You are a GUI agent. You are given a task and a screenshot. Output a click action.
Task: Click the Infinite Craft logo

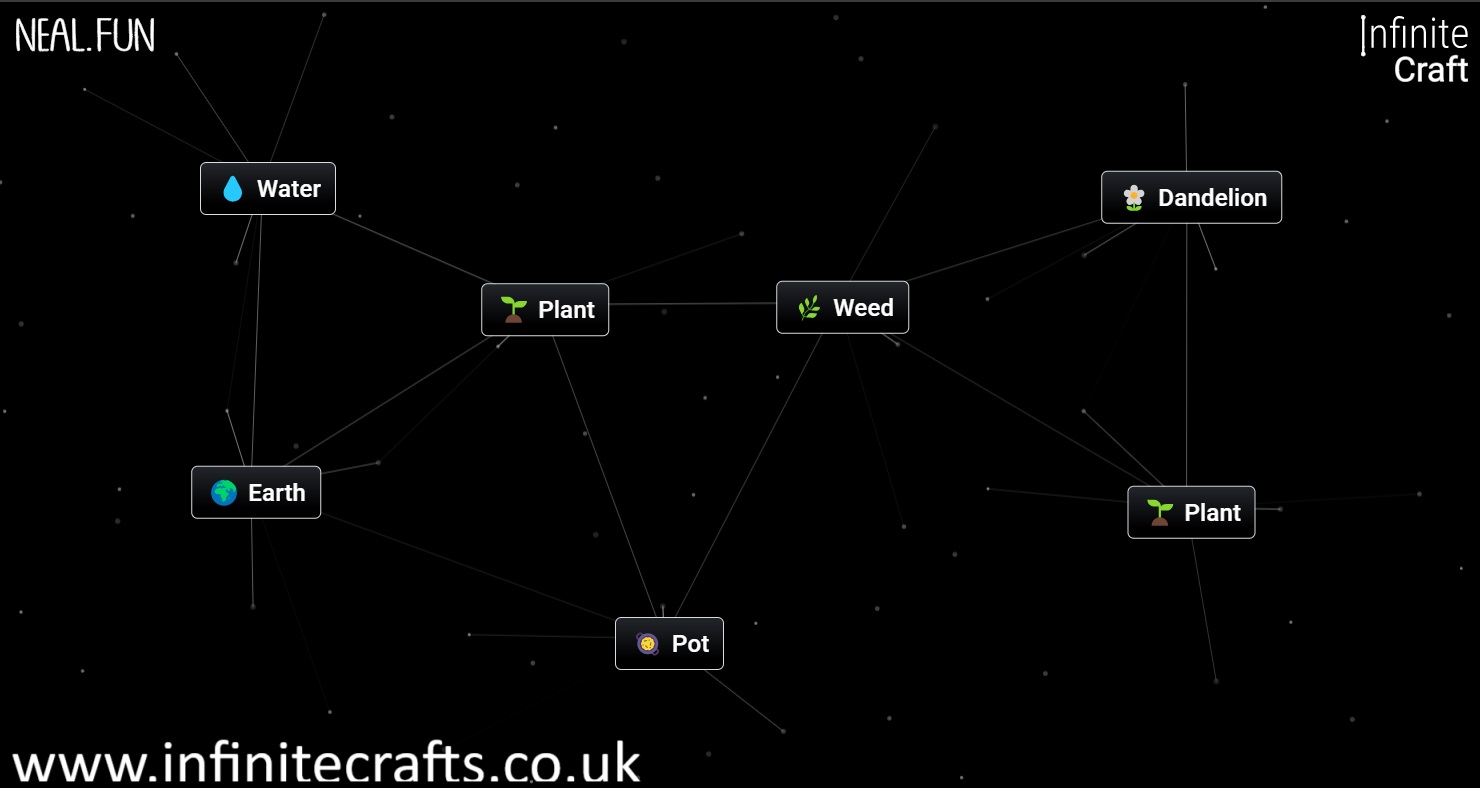(x=1412, y=50)
